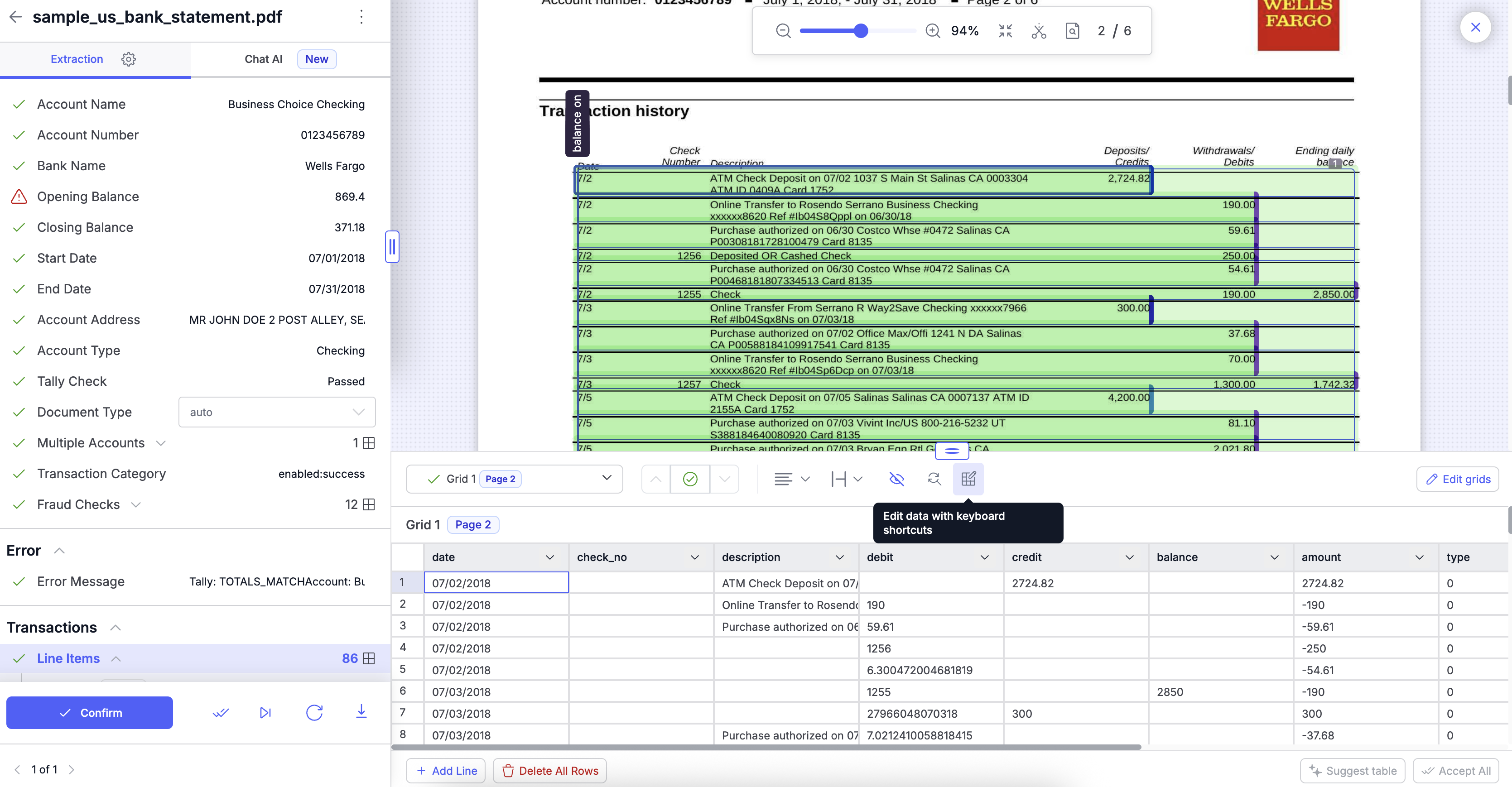Open Extraction settings gear icon

tap(129, 59)
